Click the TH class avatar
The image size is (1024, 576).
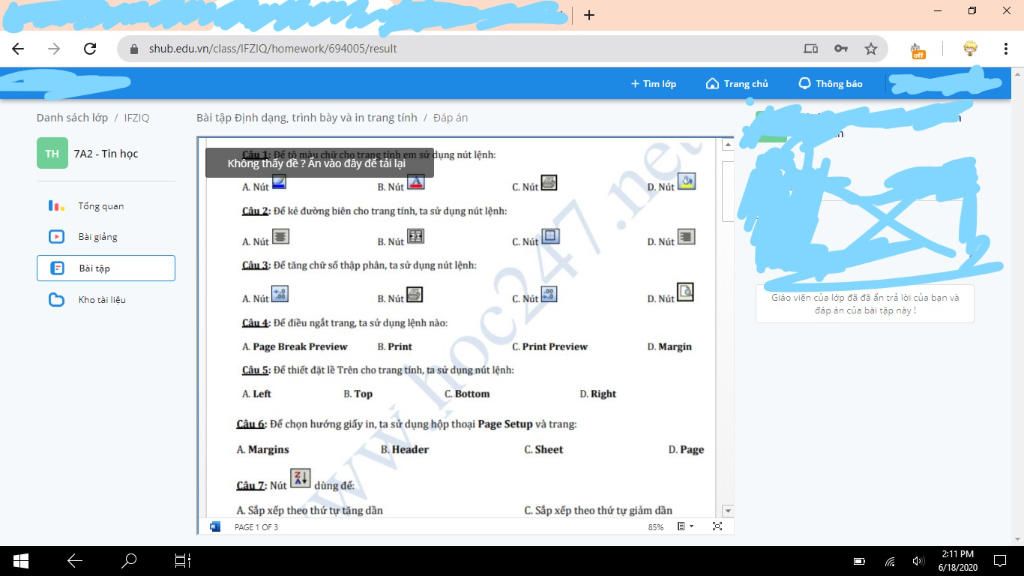[x=52, y=153]
